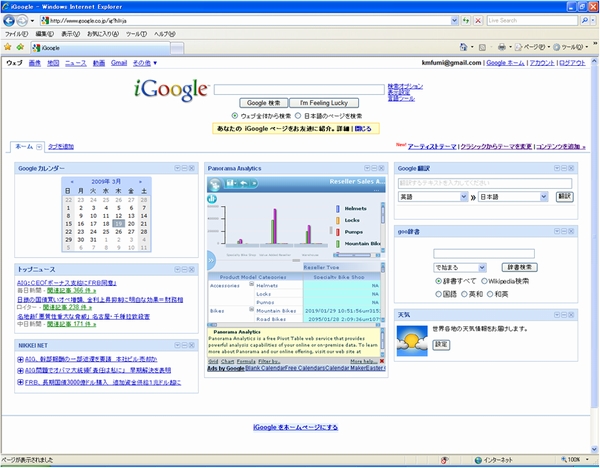Go to previous month in Google Calendar gadget
Image resolution: width=600 pixels, height=468 pixels.
[x=72, y=182]
